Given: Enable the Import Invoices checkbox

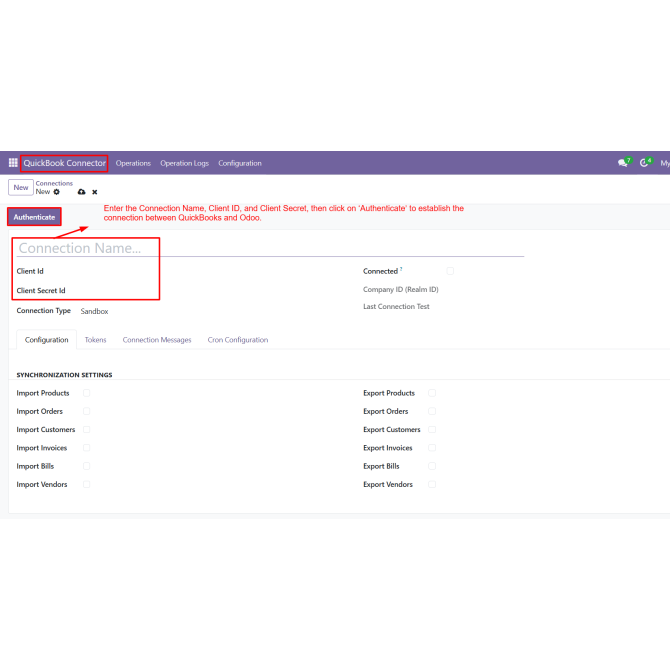Looking at the screenshot, I should pos(87,447).
